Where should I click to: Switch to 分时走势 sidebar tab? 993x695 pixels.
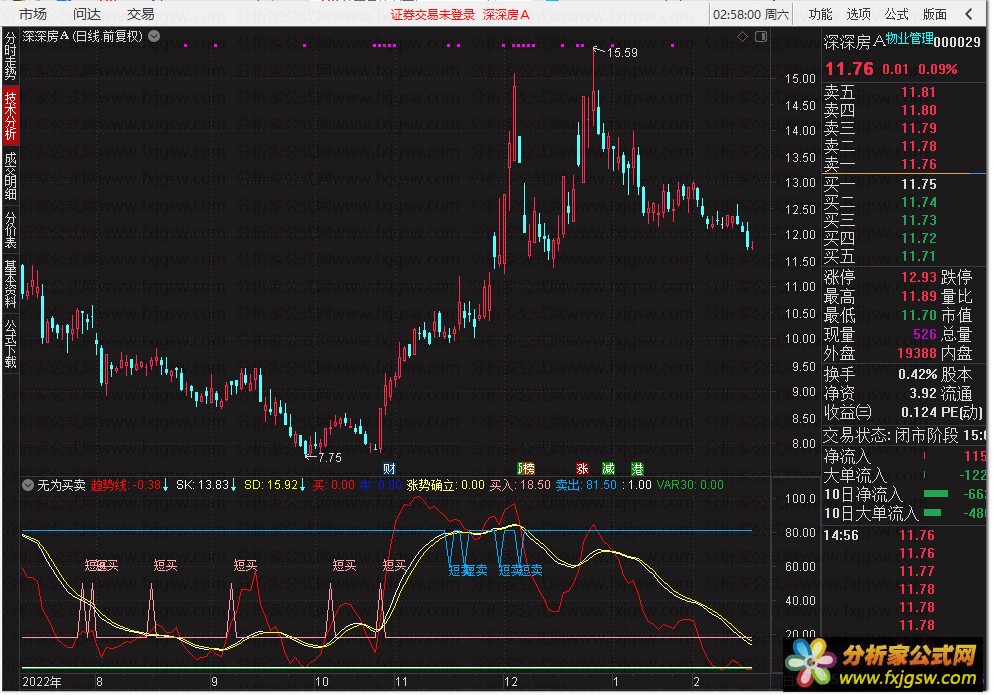coord(10,56)
